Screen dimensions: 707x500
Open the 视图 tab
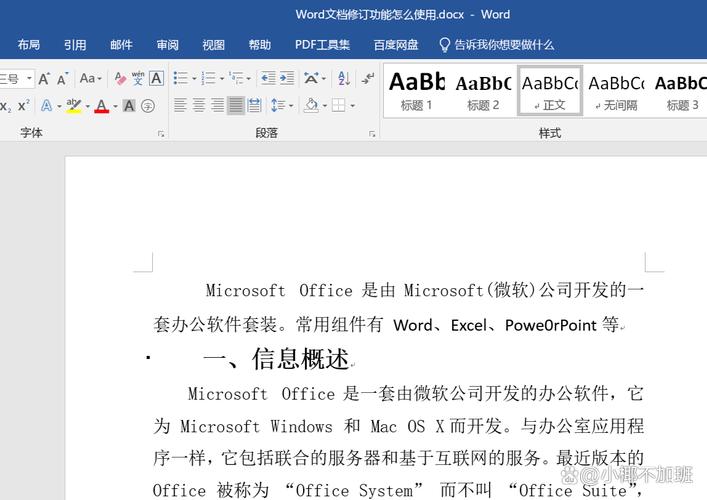click(x=214, y=45)
